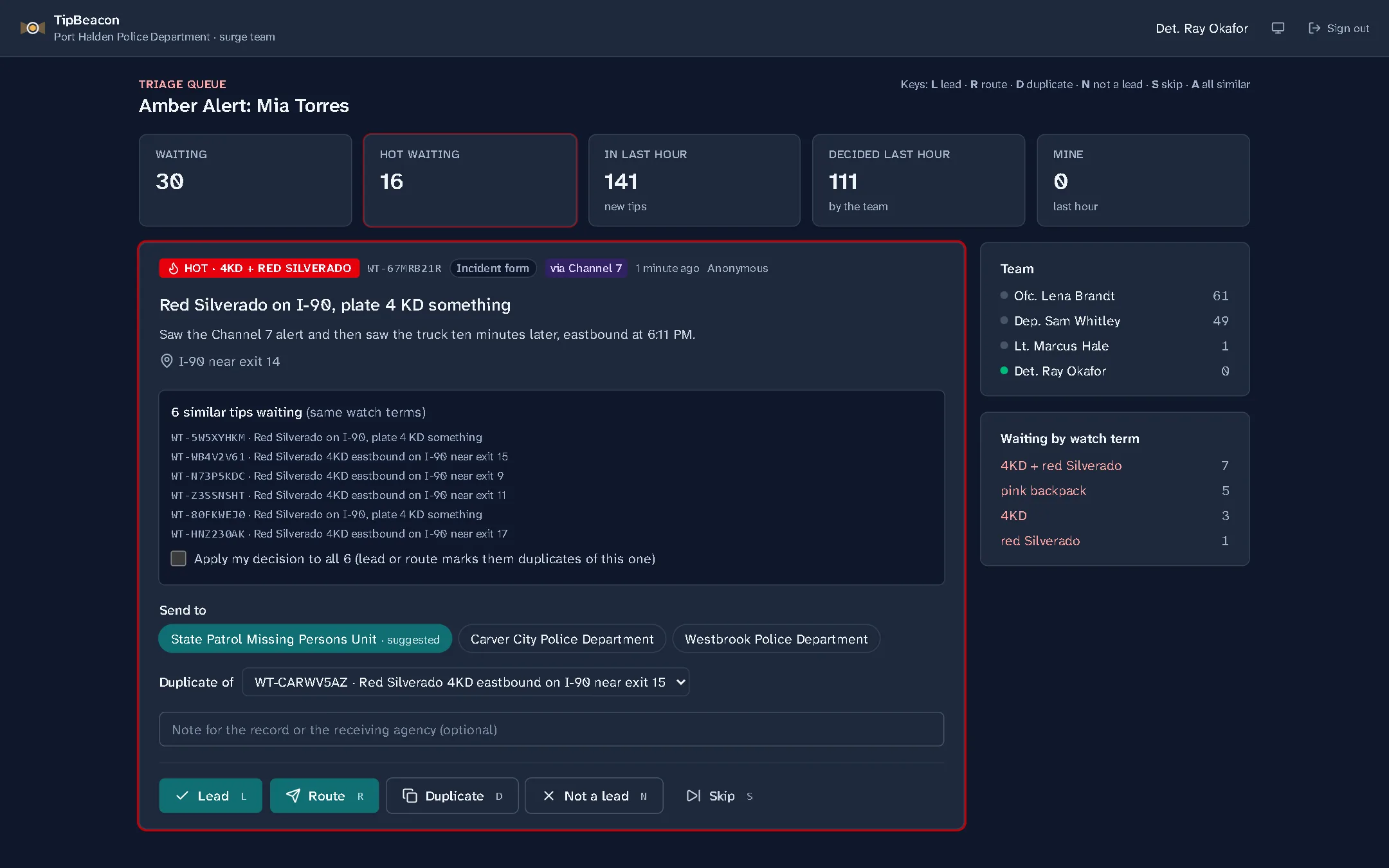This screenshot has width=1389, height=868.
Task: Click the via Channel 7 tag
Action: [586, 268]
